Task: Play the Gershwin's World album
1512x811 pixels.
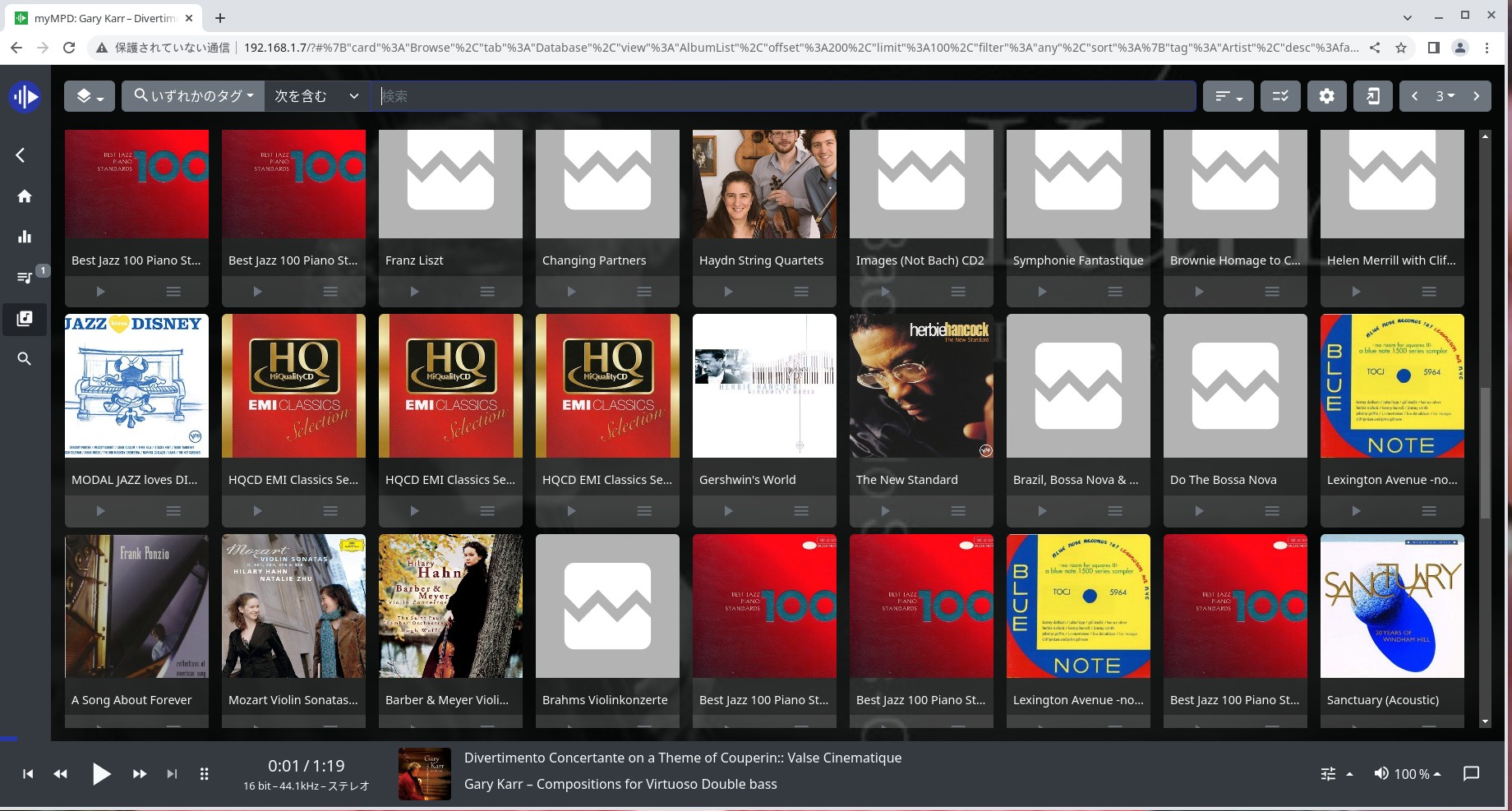Action: click(x=727, y=510)
